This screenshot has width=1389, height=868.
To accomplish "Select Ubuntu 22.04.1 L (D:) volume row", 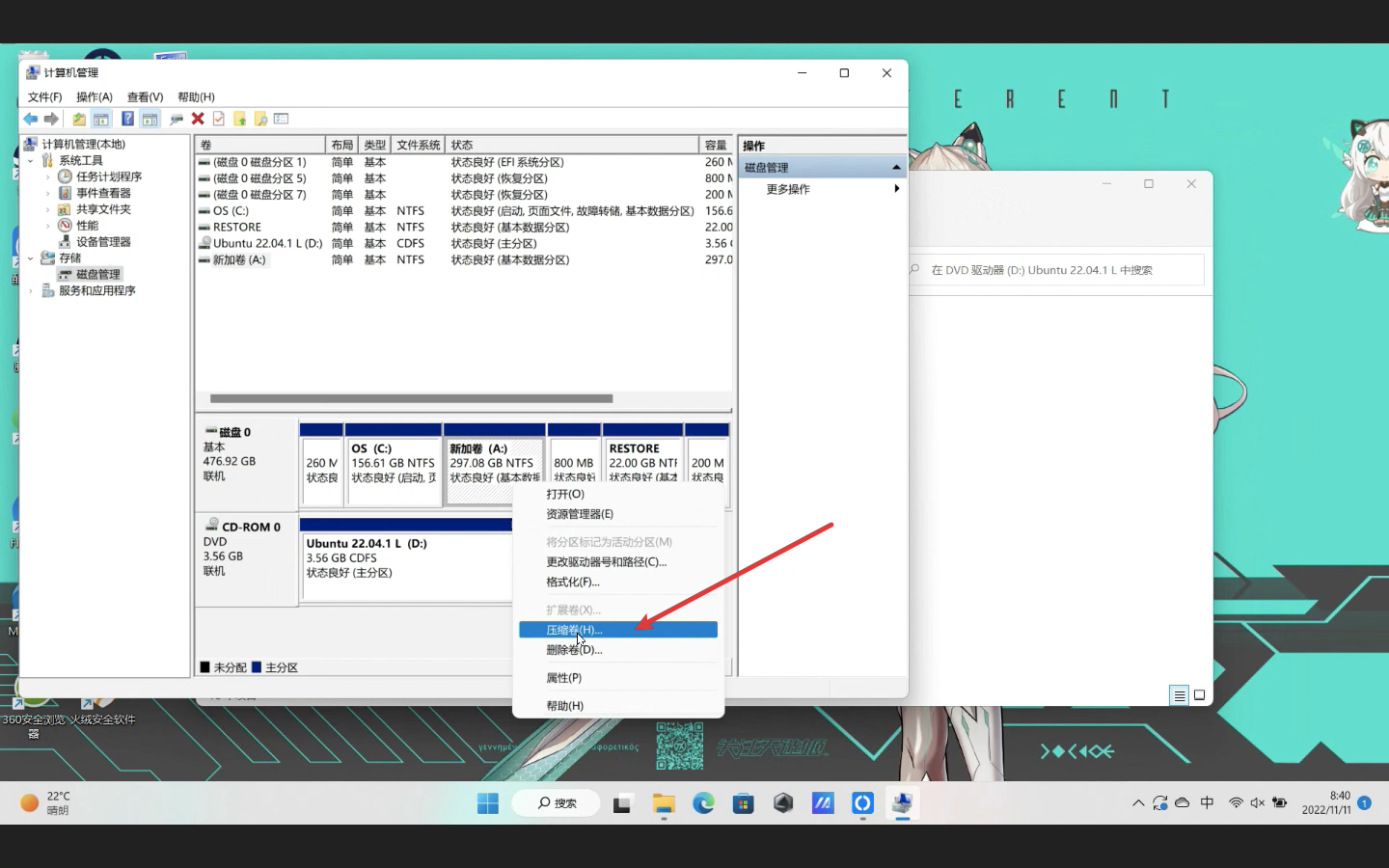I will [x=464, y=244].
